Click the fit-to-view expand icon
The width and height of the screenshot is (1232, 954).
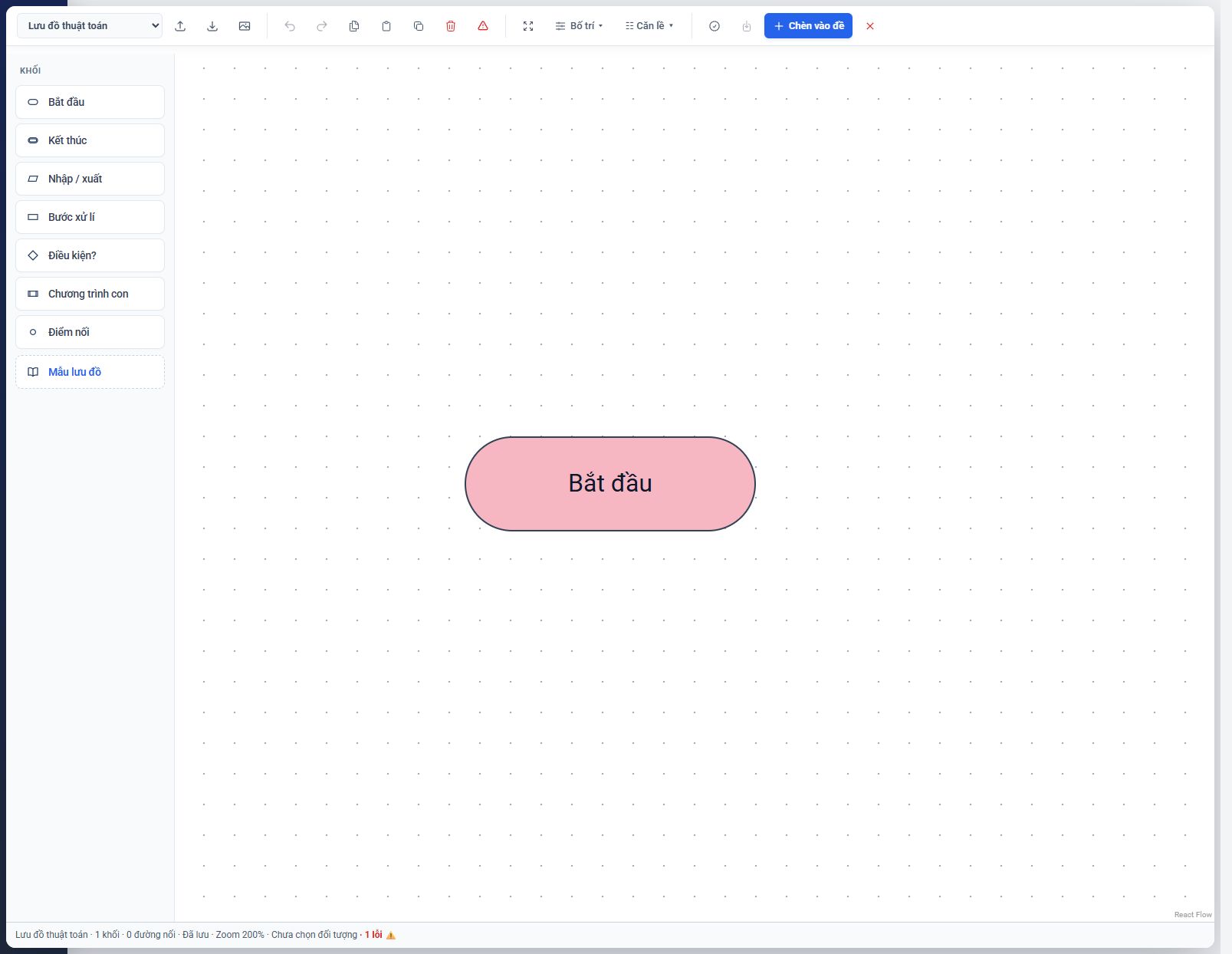[x=528, y=26]
